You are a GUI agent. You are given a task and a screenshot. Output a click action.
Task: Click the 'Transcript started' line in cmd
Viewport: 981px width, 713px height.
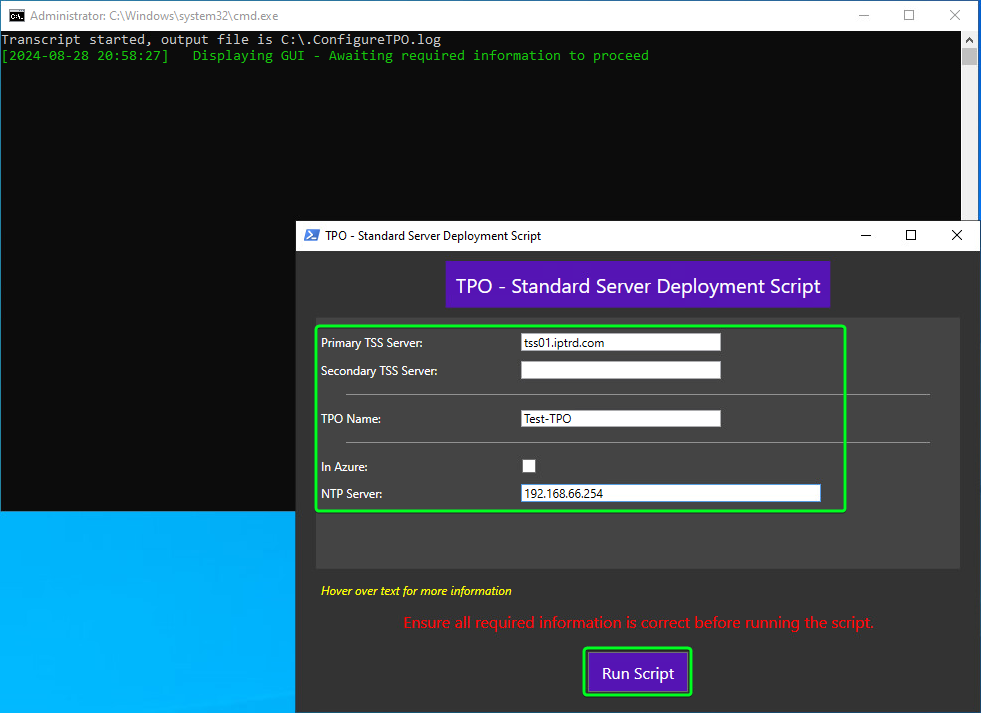point(221,39)
